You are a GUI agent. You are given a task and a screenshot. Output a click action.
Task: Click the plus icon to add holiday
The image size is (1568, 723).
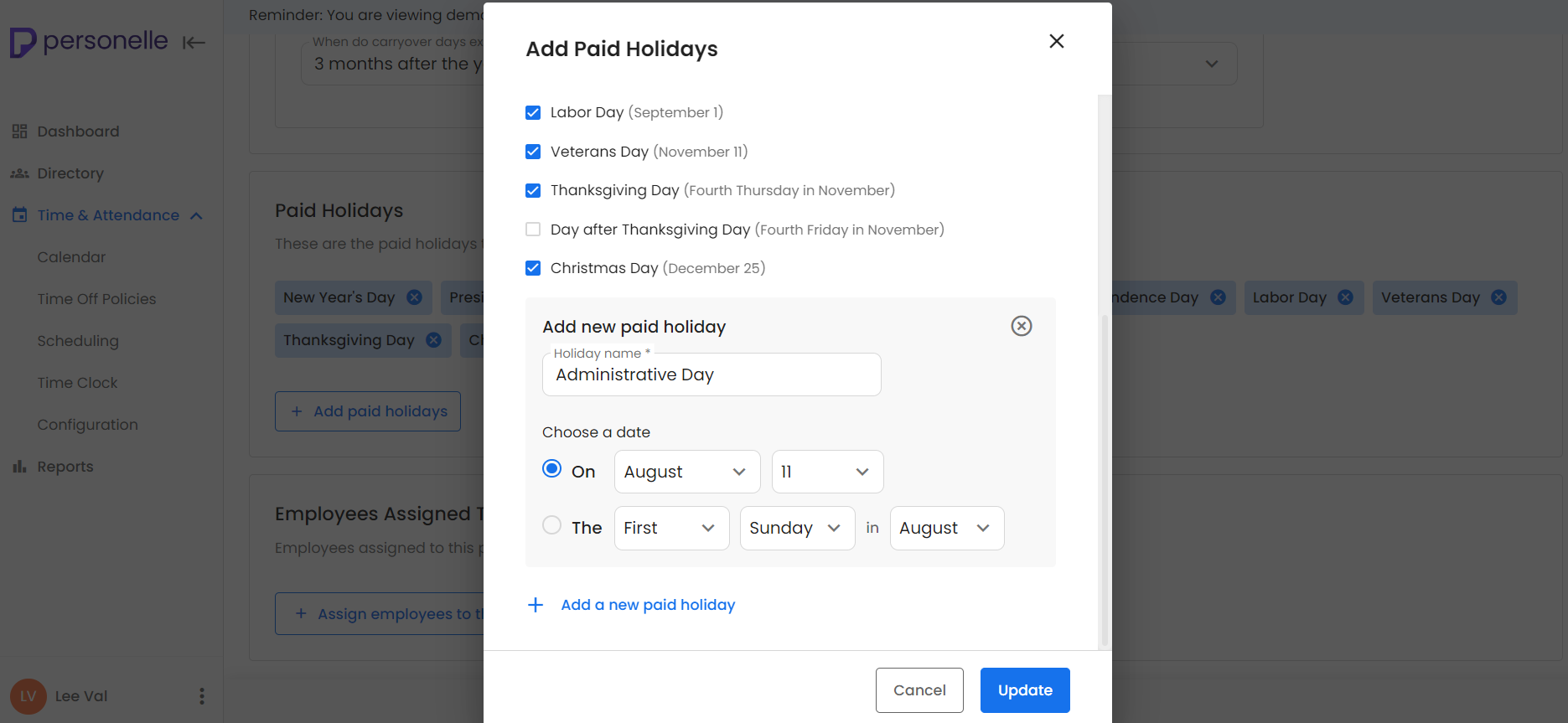click(x=536, y=605)
